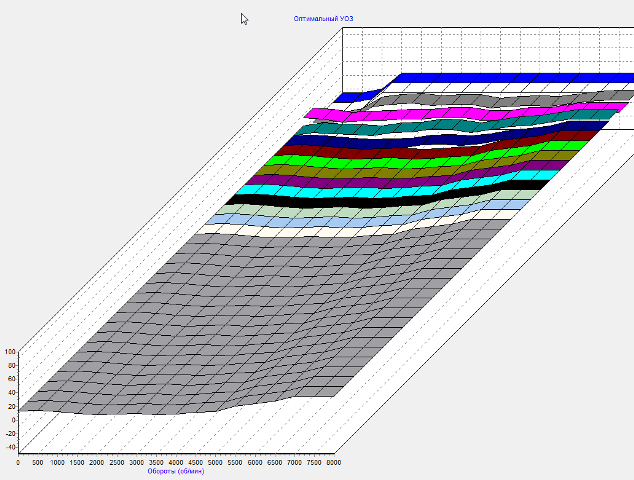
Task: Select the cream band above the gray surface
Action: click(260, 229)
